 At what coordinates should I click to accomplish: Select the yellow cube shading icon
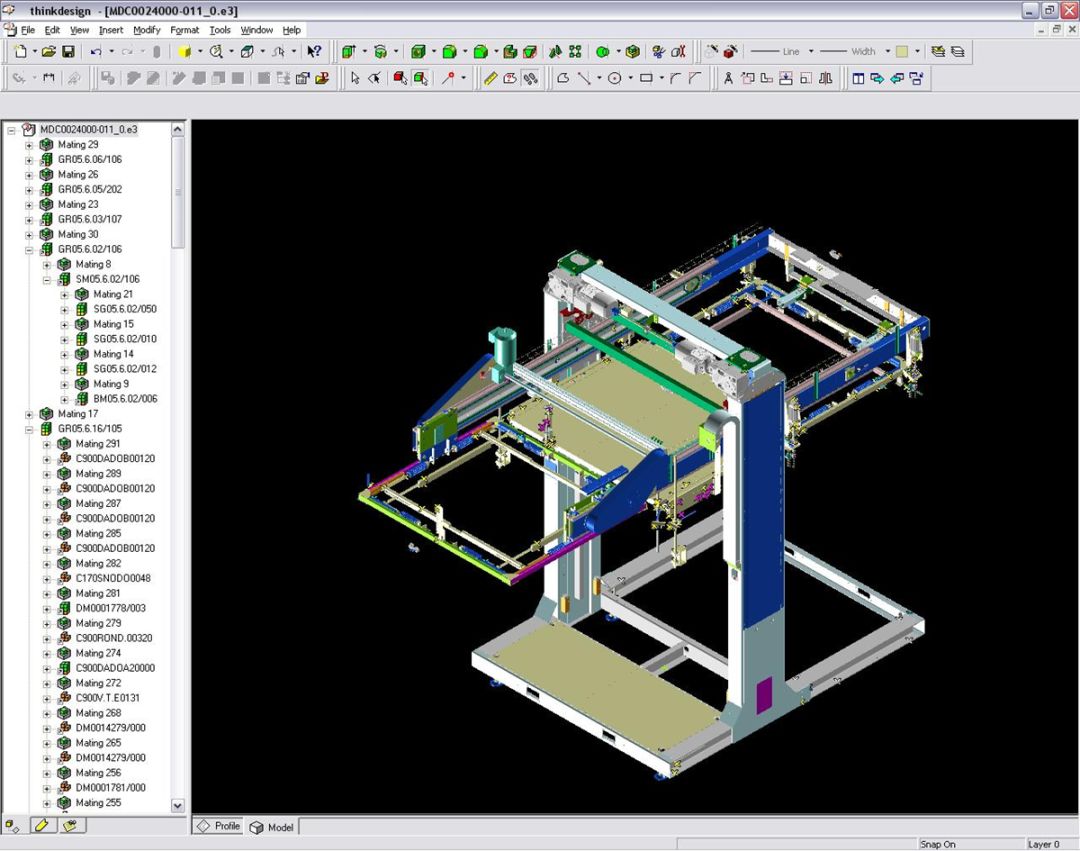[x=184, y=52]
